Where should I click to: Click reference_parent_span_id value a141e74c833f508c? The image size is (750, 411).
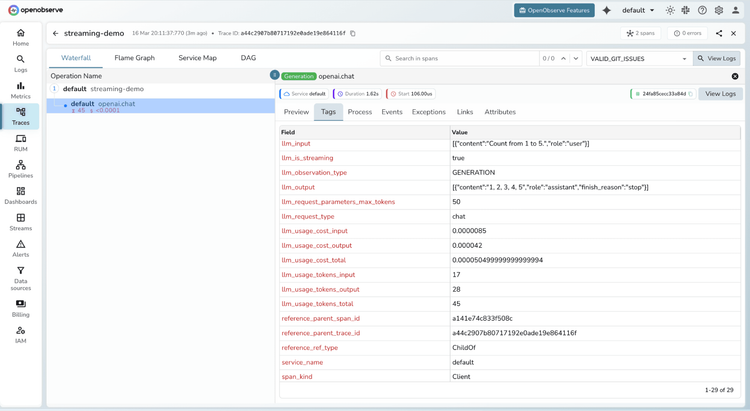(482, 319)
